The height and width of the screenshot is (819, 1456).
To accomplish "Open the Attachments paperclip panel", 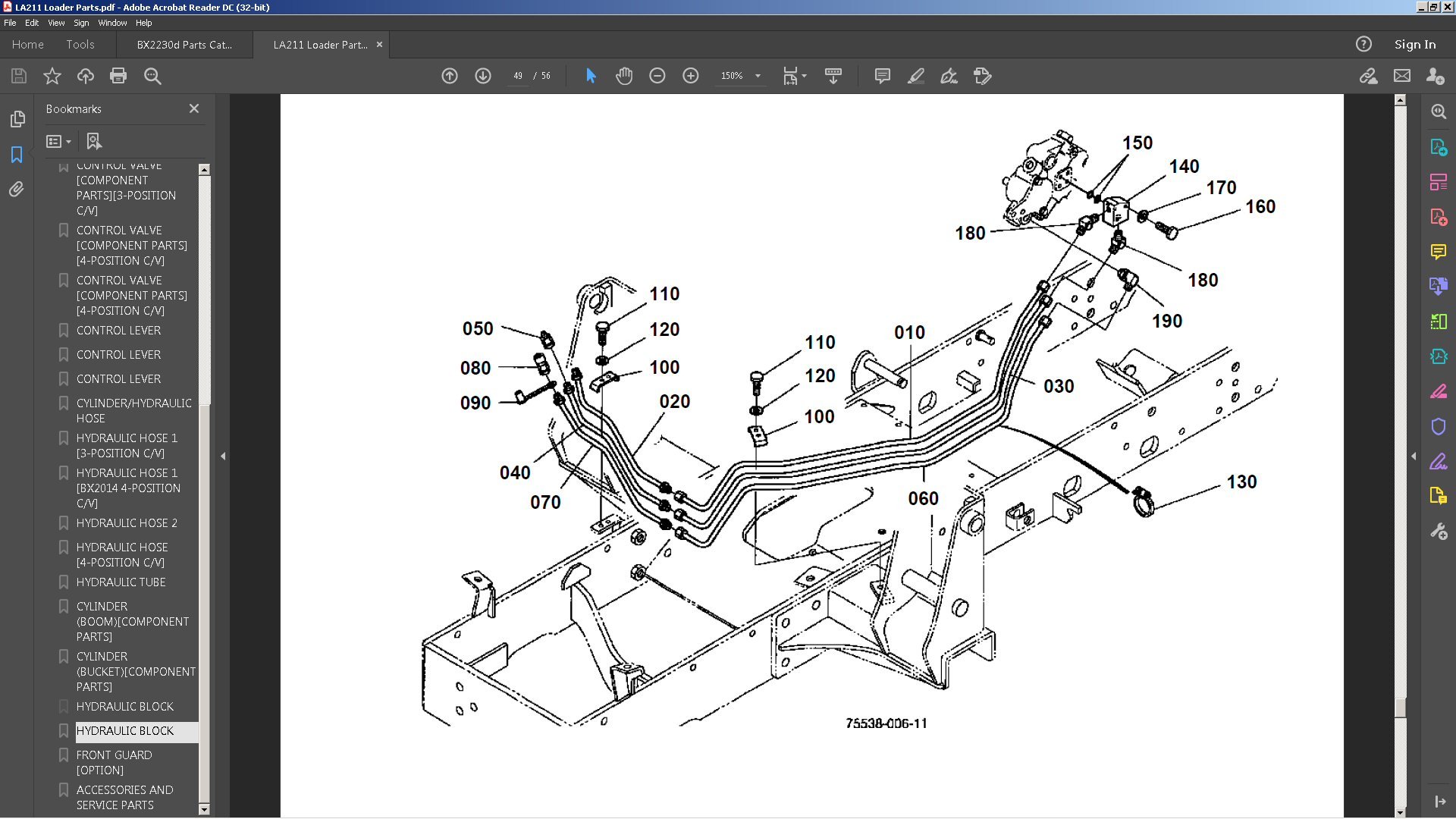I will [17, 190].
